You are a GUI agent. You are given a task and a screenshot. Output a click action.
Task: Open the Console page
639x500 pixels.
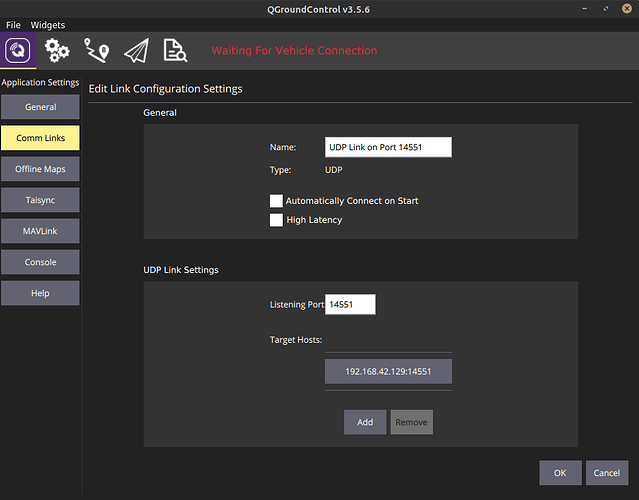click(40, 262)
